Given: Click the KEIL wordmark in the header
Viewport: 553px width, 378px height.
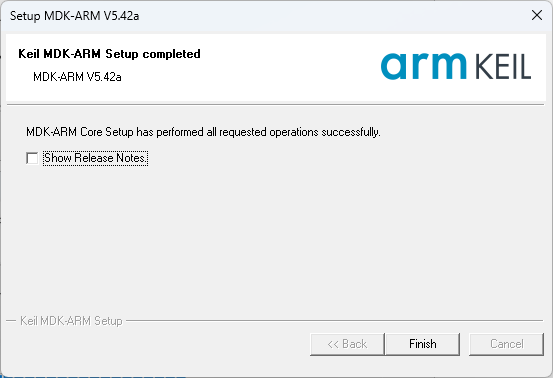Looking at the screenshot, I should pyautogui.click(x=503, y=66).
